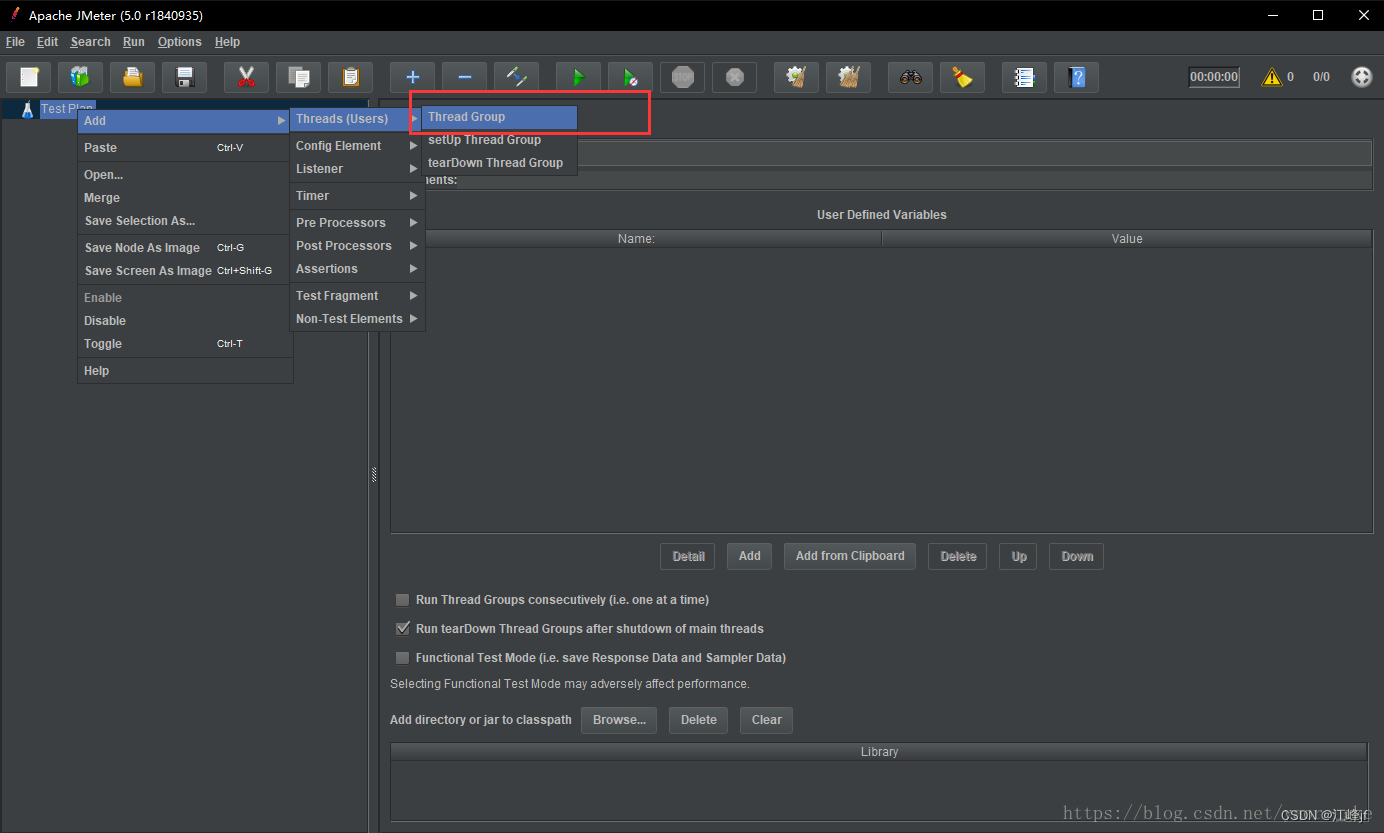Click the Browse... classpath button
Viewport: 1384px width, 833px height.
[x=619, y=720]
